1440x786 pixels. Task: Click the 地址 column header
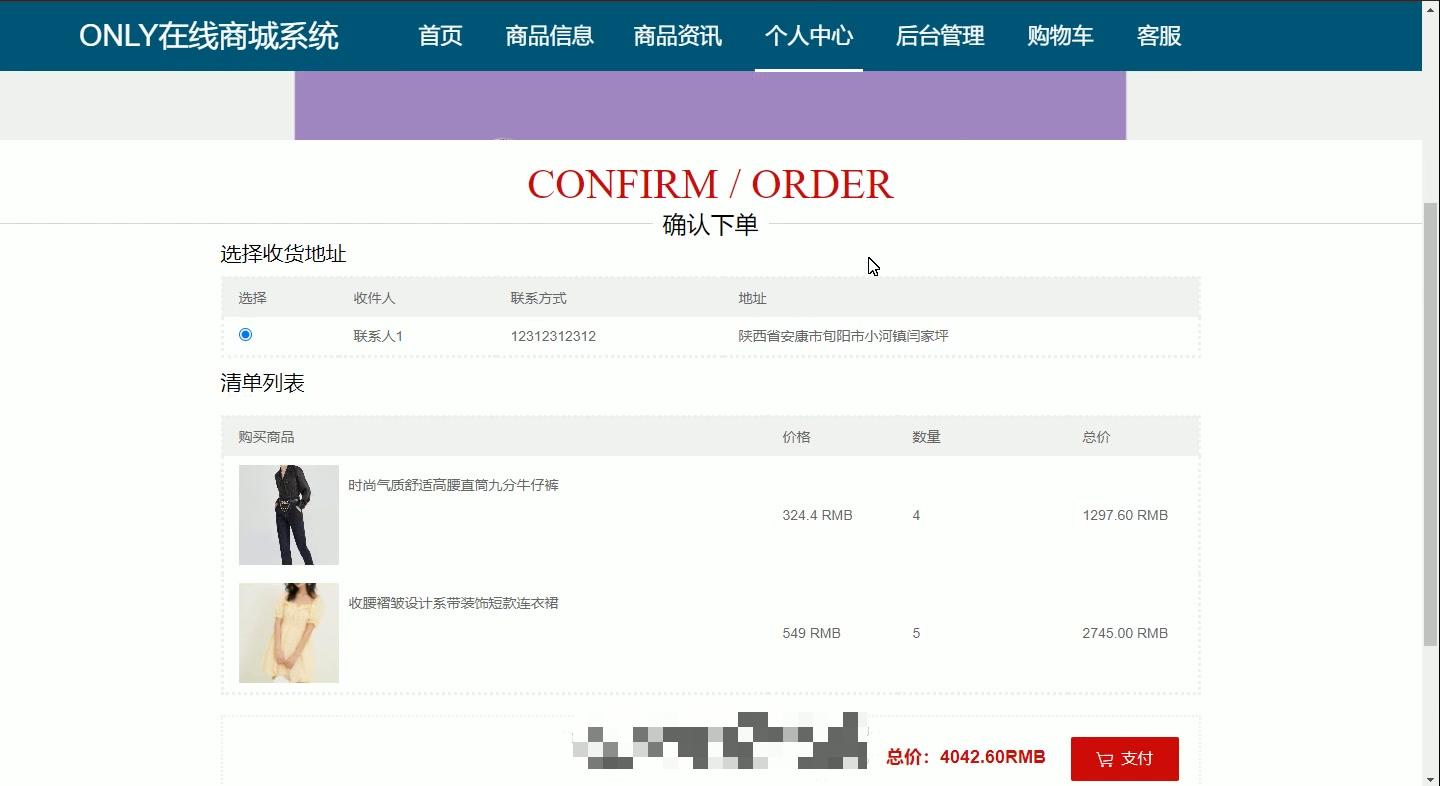click(x=752, y=298)
